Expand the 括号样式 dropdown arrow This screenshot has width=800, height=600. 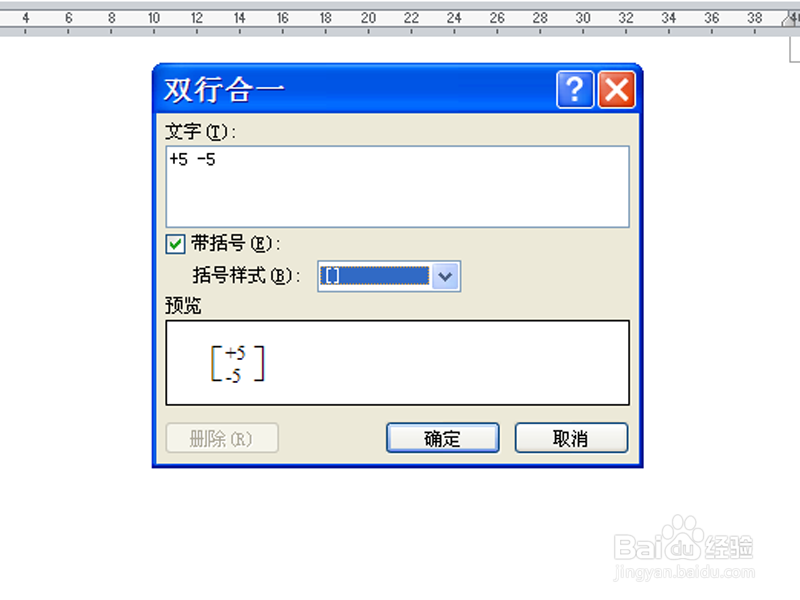445,277
